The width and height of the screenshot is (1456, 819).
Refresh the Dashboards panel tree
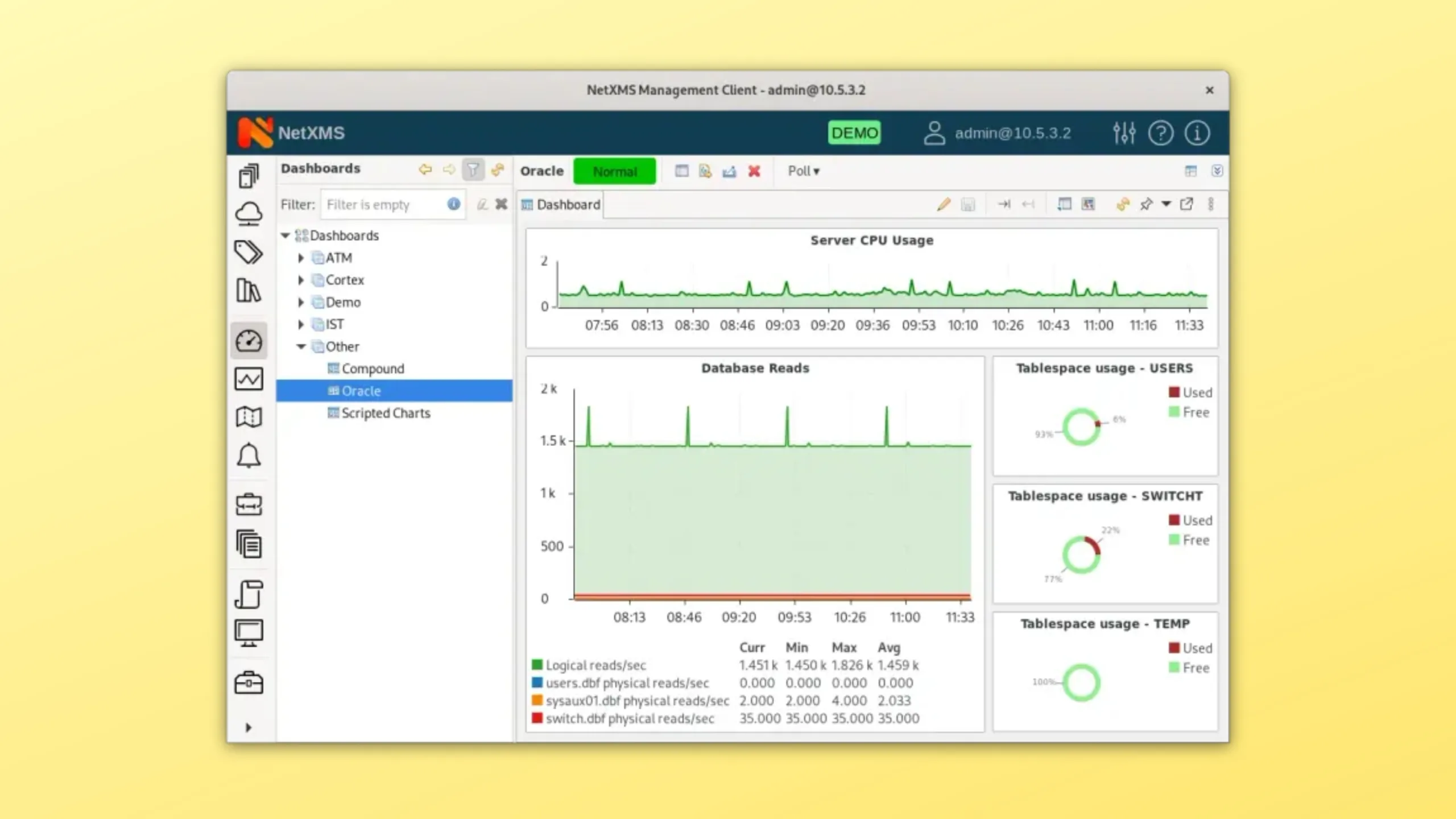coord(498,169)
